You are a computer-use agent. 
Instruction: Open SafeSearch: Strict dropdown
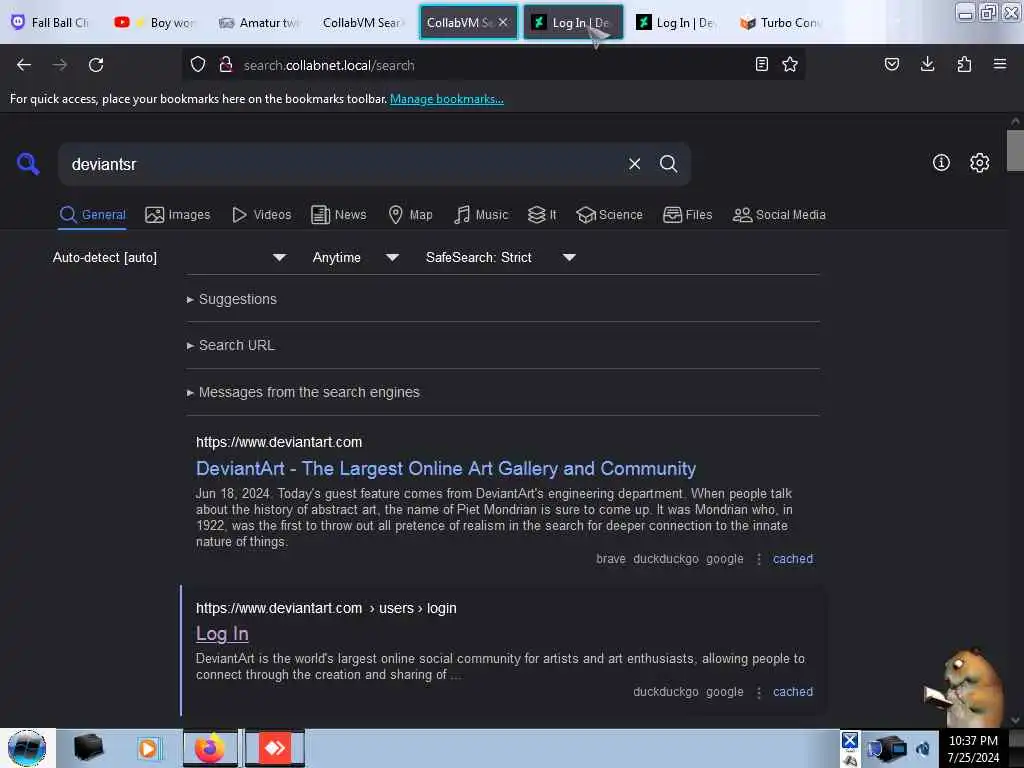500,257
